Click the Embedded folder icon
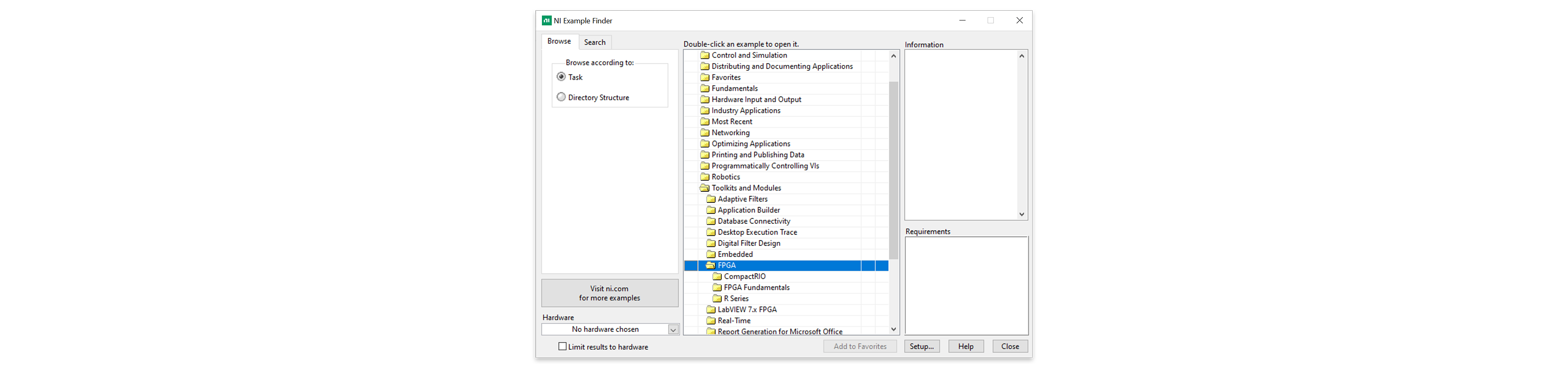This screenshot has width=1568, height=368. click(710, 254)
